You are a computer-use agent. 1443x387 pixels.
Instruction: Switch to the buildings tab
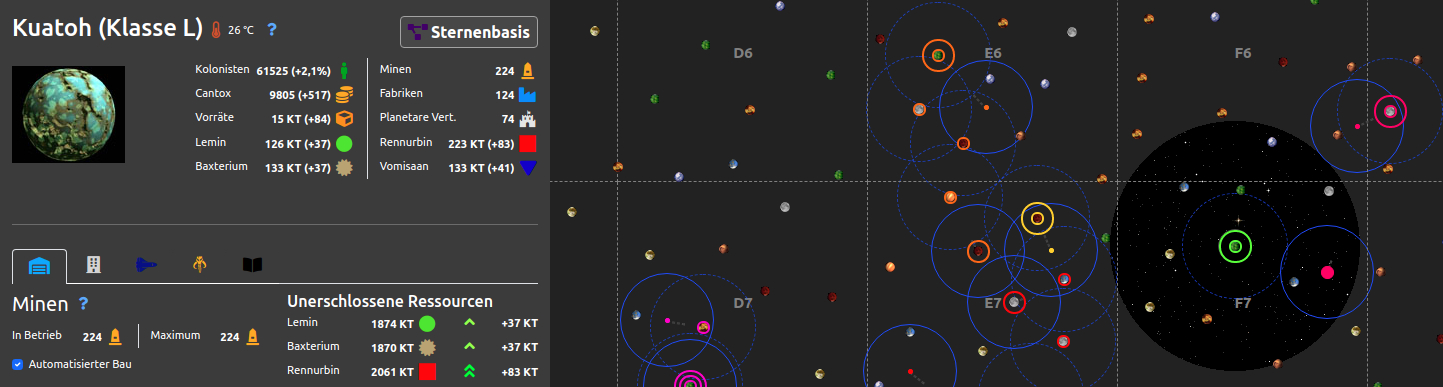[x=93, y=265]
